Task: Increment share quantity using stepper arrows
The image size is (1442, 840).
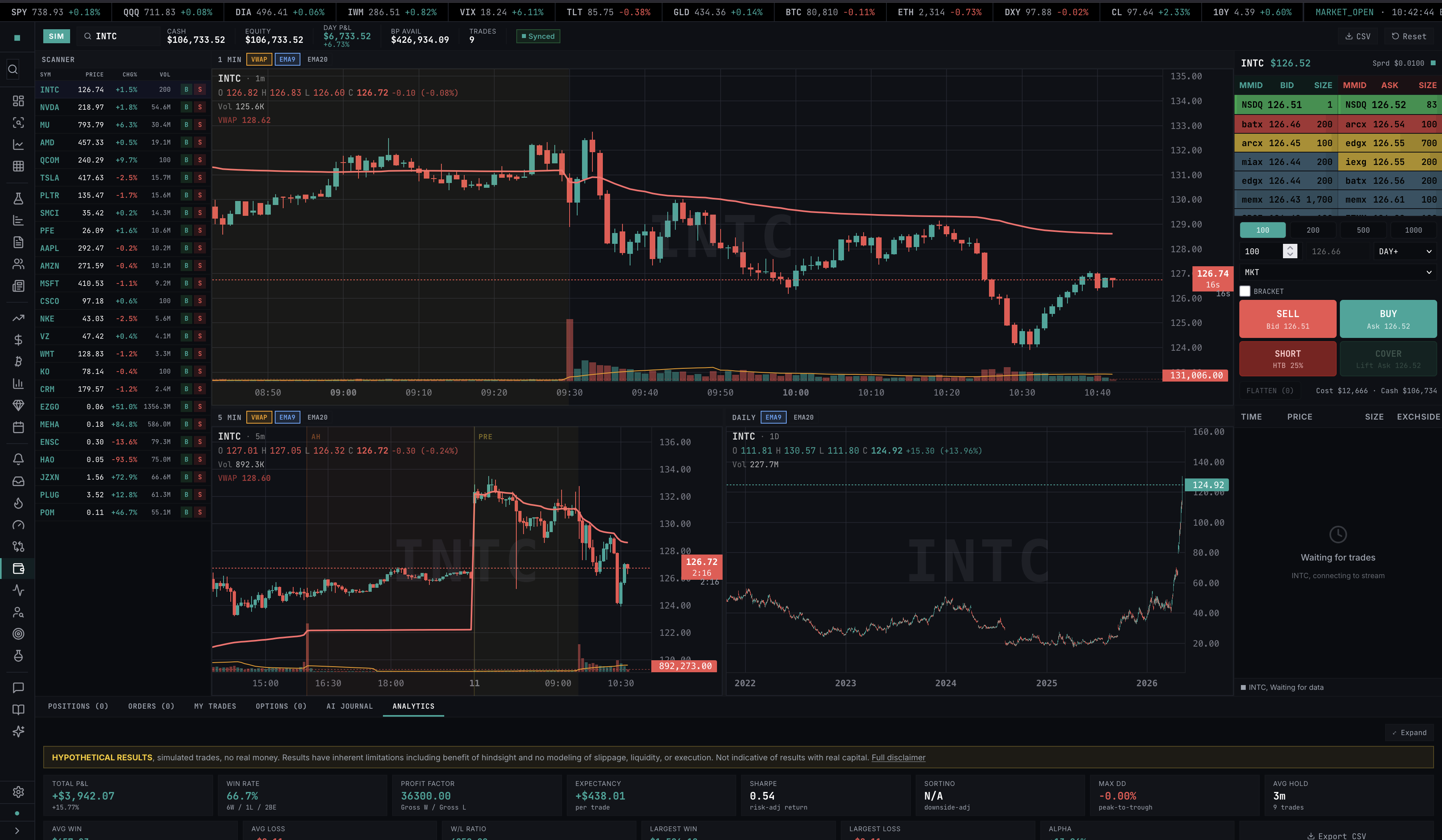Action: tap(1290, 247)
